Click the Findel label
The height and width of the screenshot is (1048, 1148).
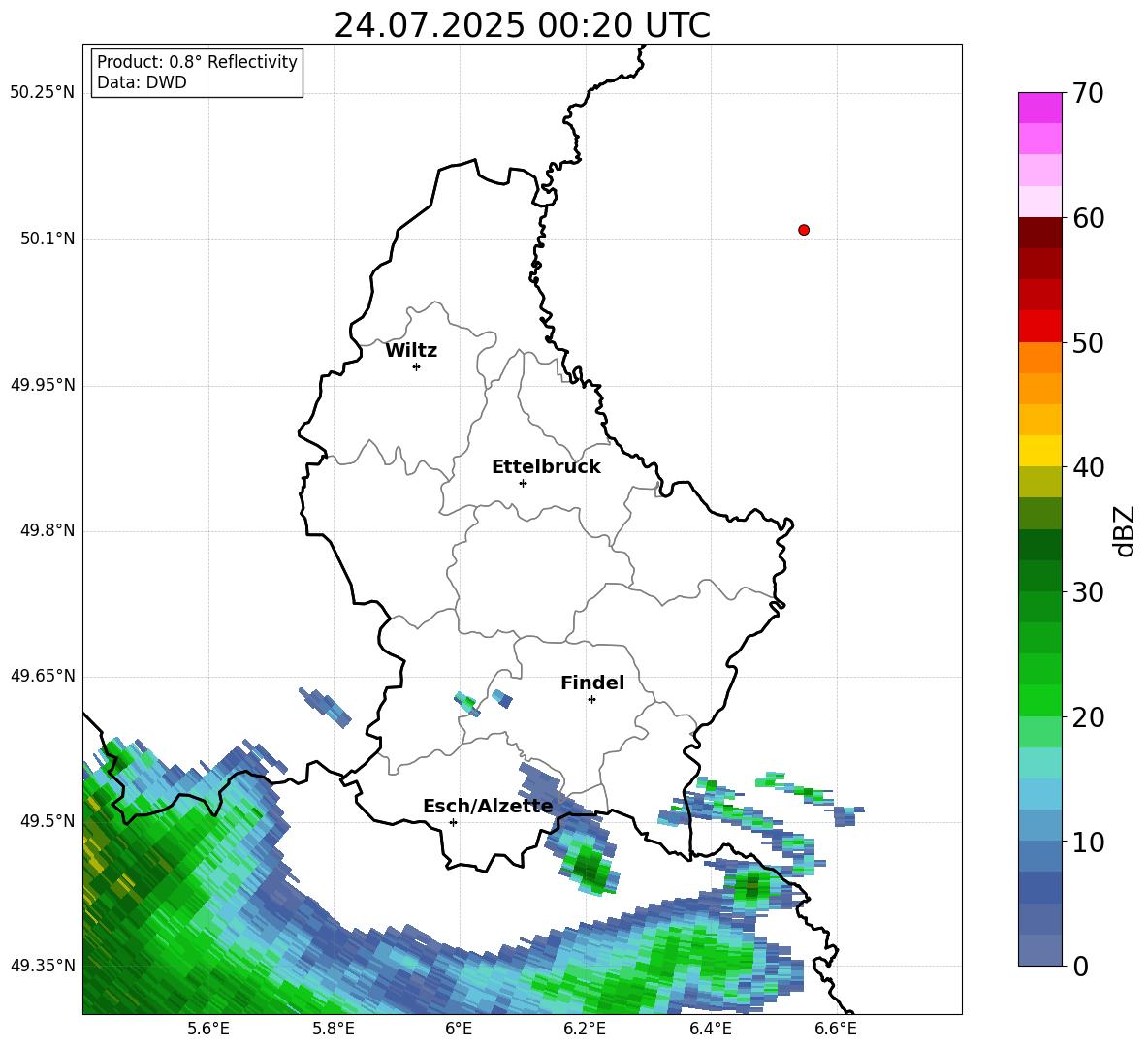pyautogui.click(x=592, y=683)
